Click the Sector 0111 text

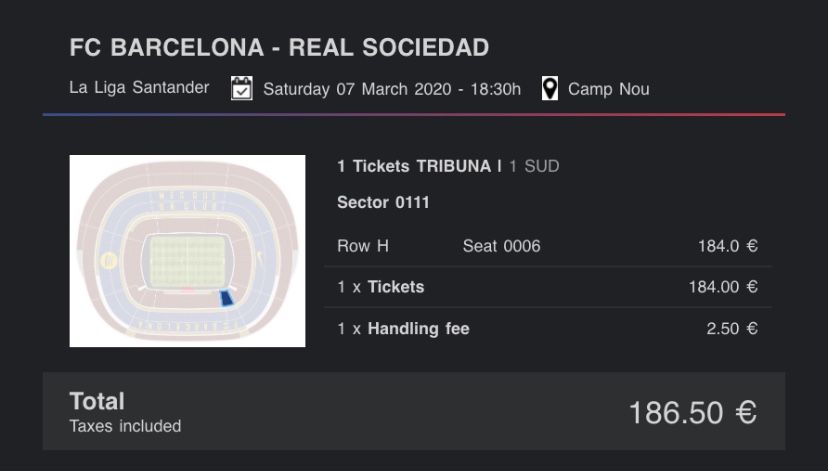click(383, 202)
